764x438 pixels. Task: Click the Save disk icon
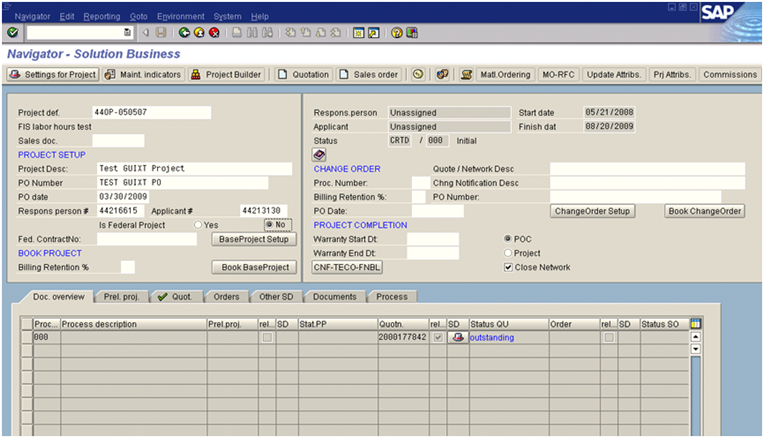160,33
